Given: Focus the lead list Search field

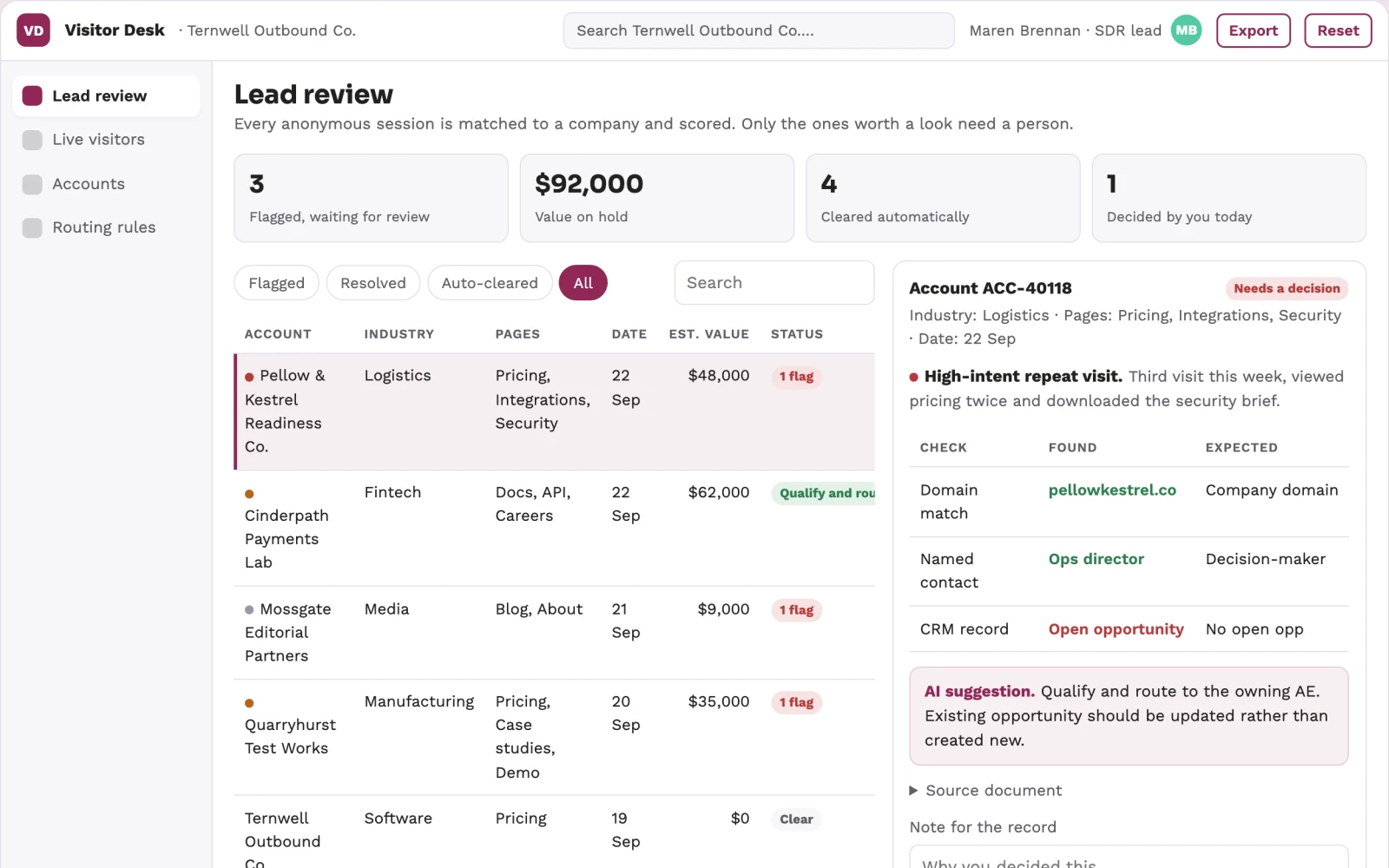Looking at the screenshot, I should [774, 283].
